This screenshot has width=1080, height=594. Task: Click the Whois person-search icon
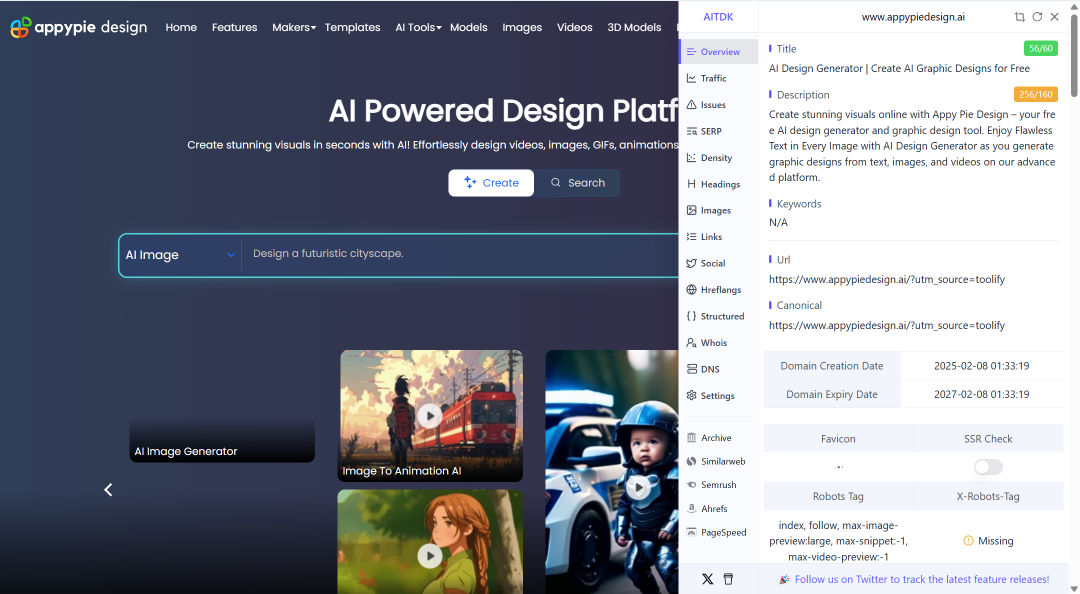pos(692,342)
